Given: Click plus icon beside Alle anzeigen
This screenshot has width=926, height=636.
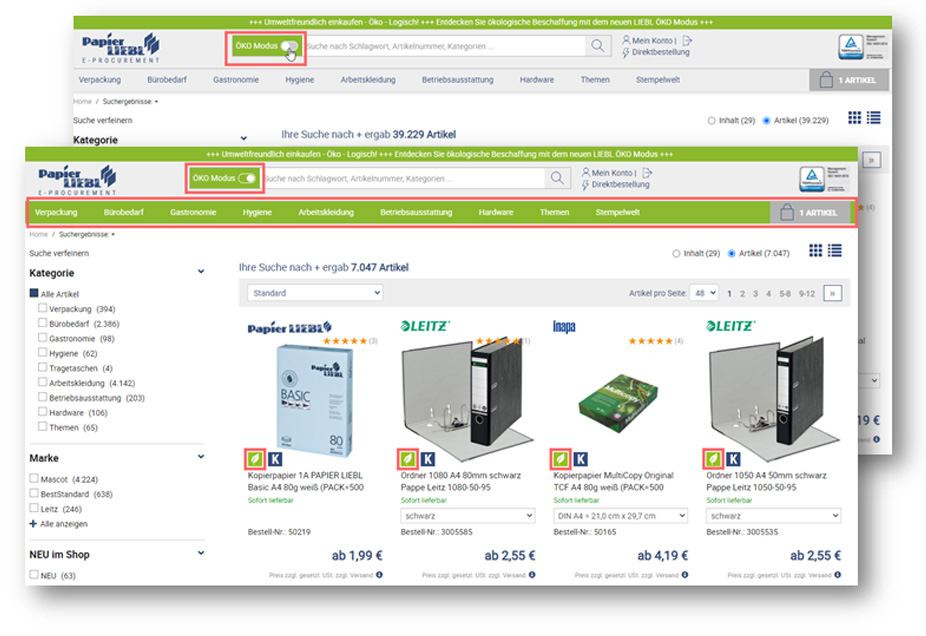Looking at the screenshot, I should [33, 524].
